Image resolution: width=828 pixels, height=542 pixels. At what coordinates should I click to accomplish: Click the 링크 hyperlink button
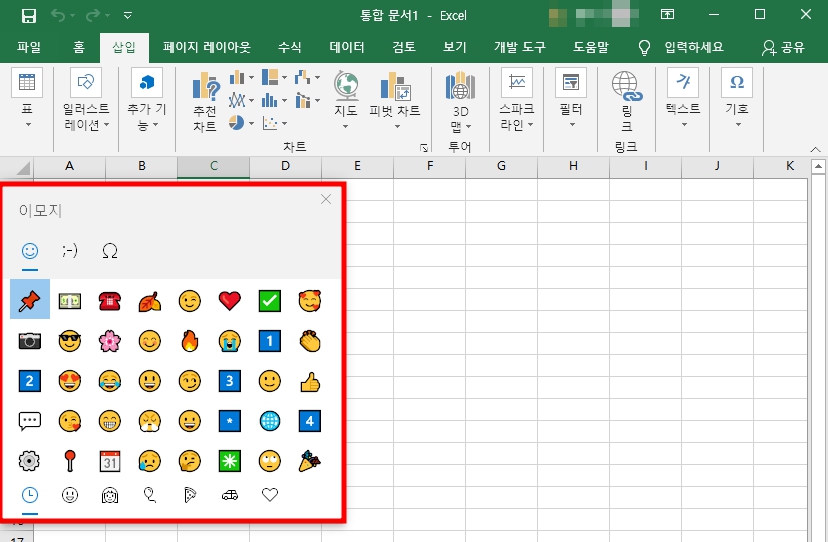click(626, 102)
